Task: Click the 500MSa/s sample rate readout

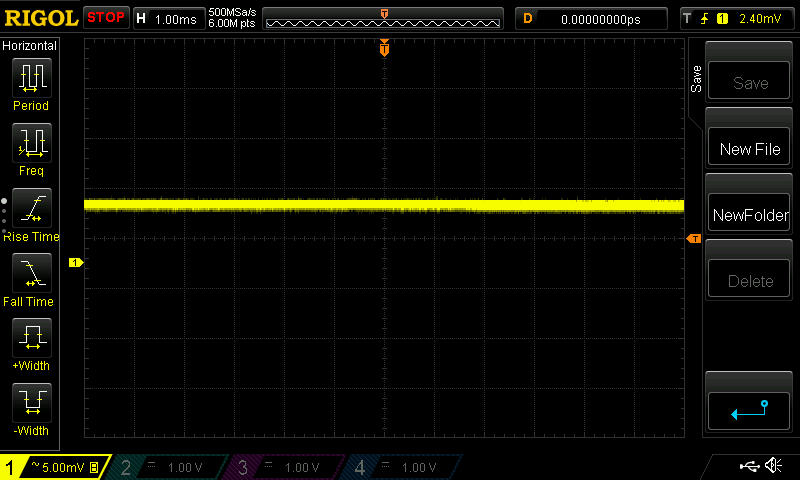Action: tap(232, 13)
